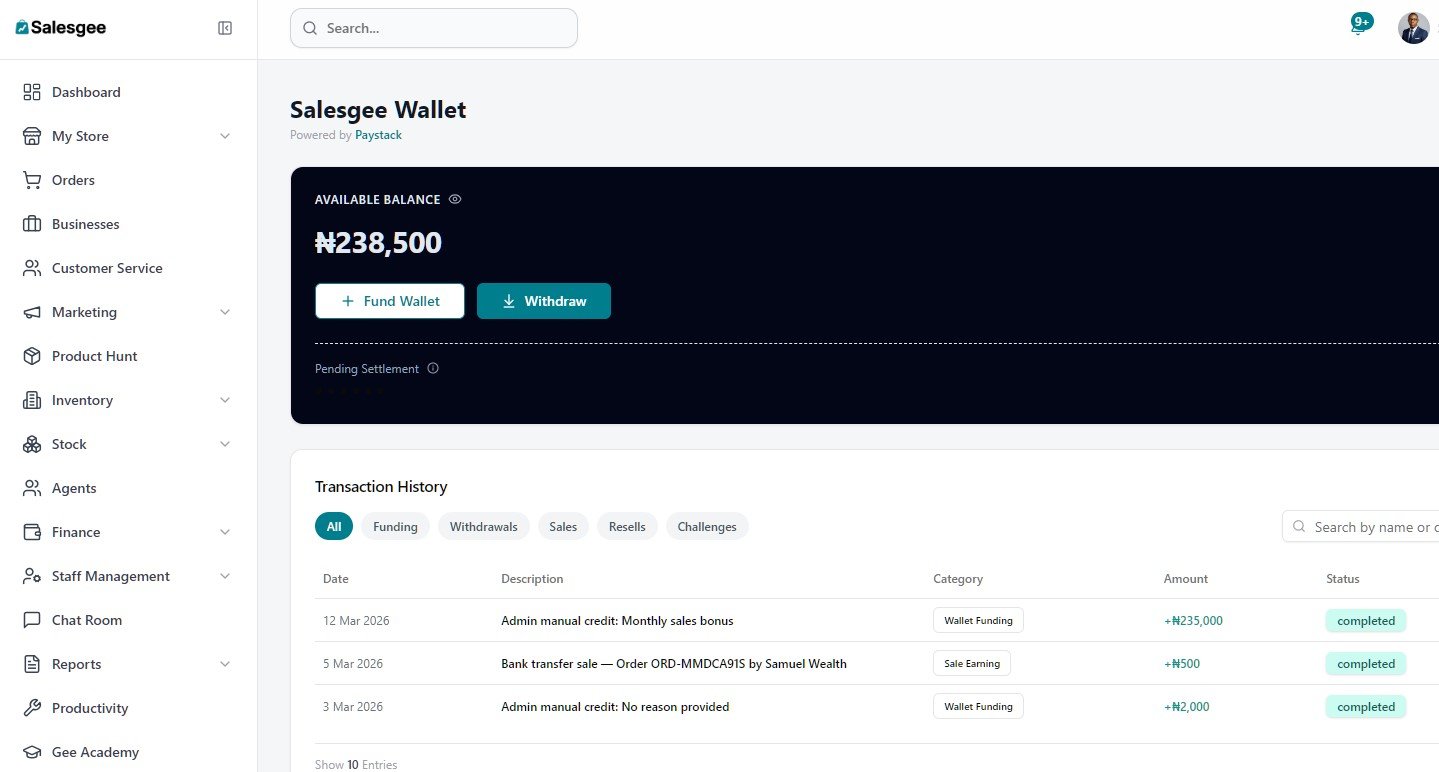Toggle available balance visibility eye icon
1439x772 pixels.
pos(455,199)
